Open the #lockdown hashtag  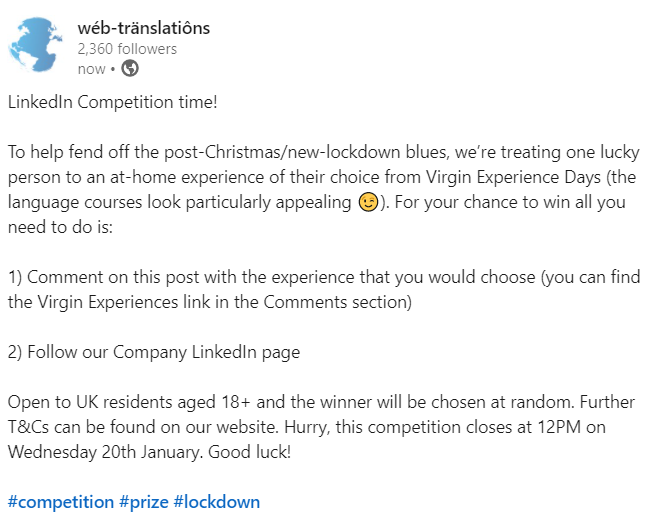pos(216,502)
